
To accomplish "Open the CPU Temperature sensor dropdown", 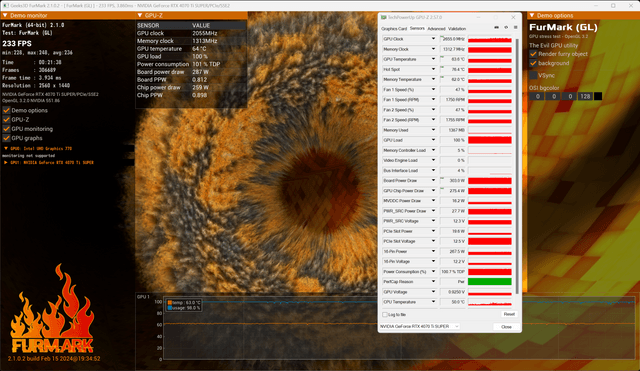I will click(433, 302).
